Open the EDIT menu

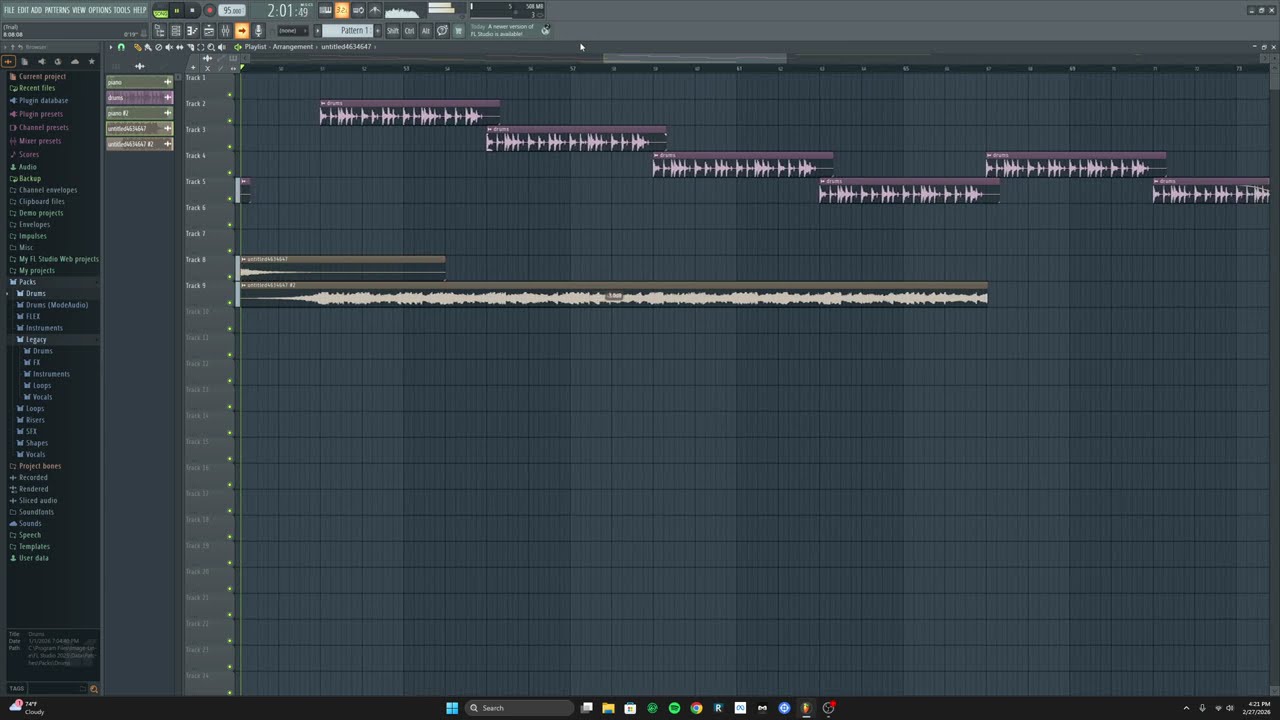[x=23, y=10]
